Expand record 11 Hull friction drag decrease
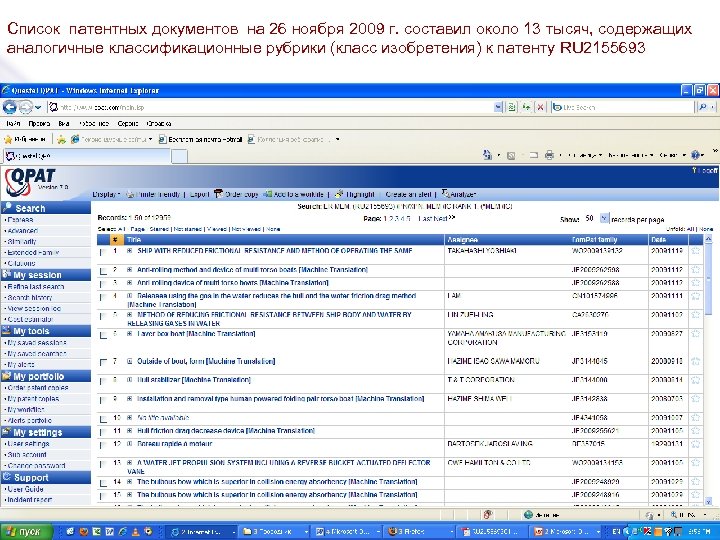The width and height of the screenshot is (720, 540). click(x=129, y=431)
